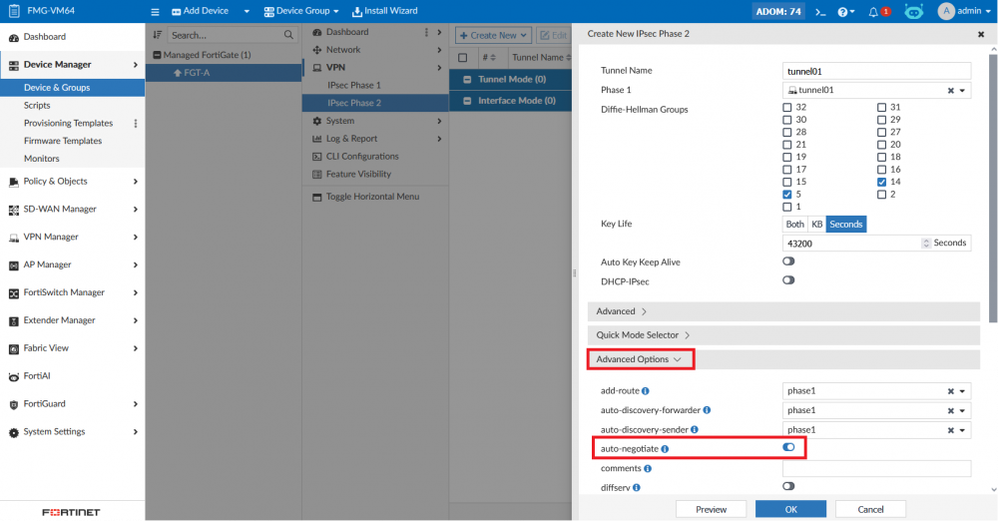Select IPsec Phase 1 menu item
998x521 pixels.
point(353,85)
